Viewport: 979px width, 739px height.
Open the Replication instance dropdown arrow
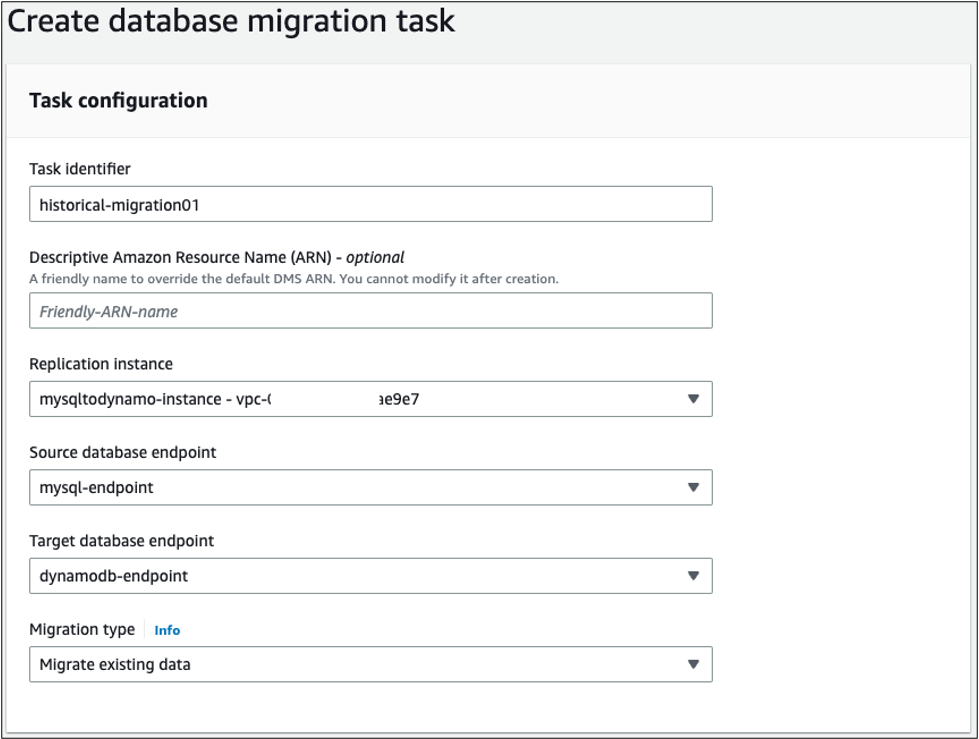(x=694, y=399)
